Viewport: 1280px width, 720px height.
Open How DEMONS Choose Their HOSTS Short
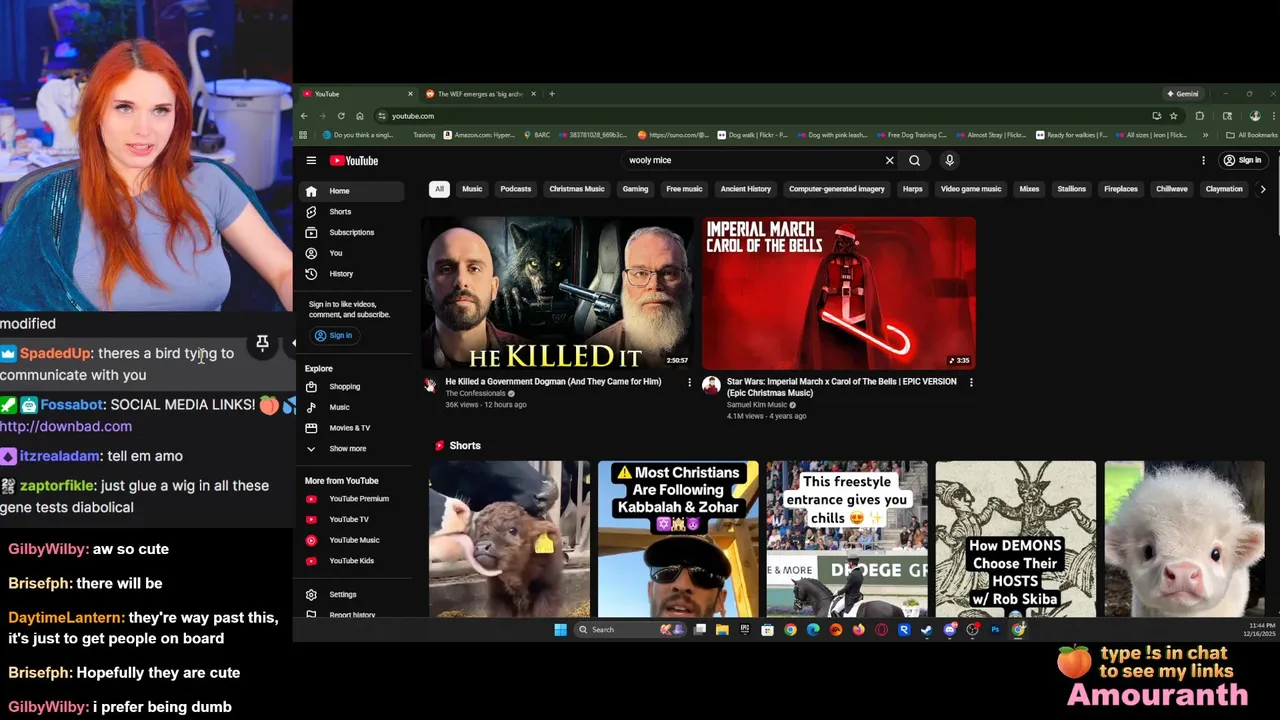[x=1015, y=539]
